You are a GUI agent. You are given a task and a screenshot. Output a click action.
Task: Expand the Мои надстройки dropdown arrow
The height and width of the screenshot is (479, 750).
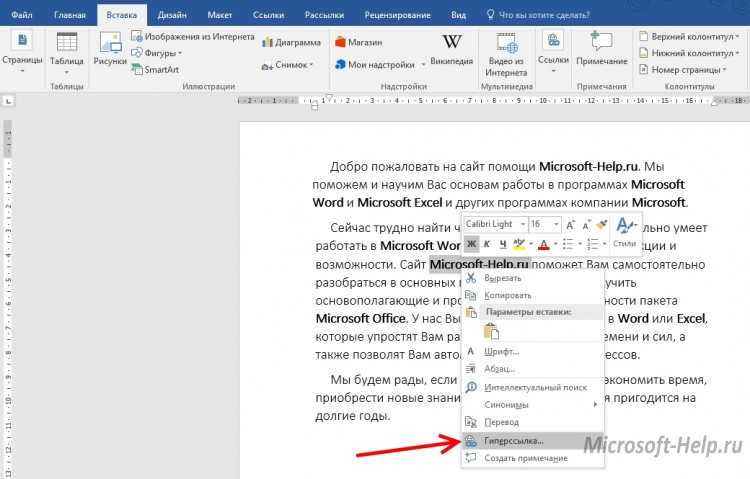tap(423, 65)
